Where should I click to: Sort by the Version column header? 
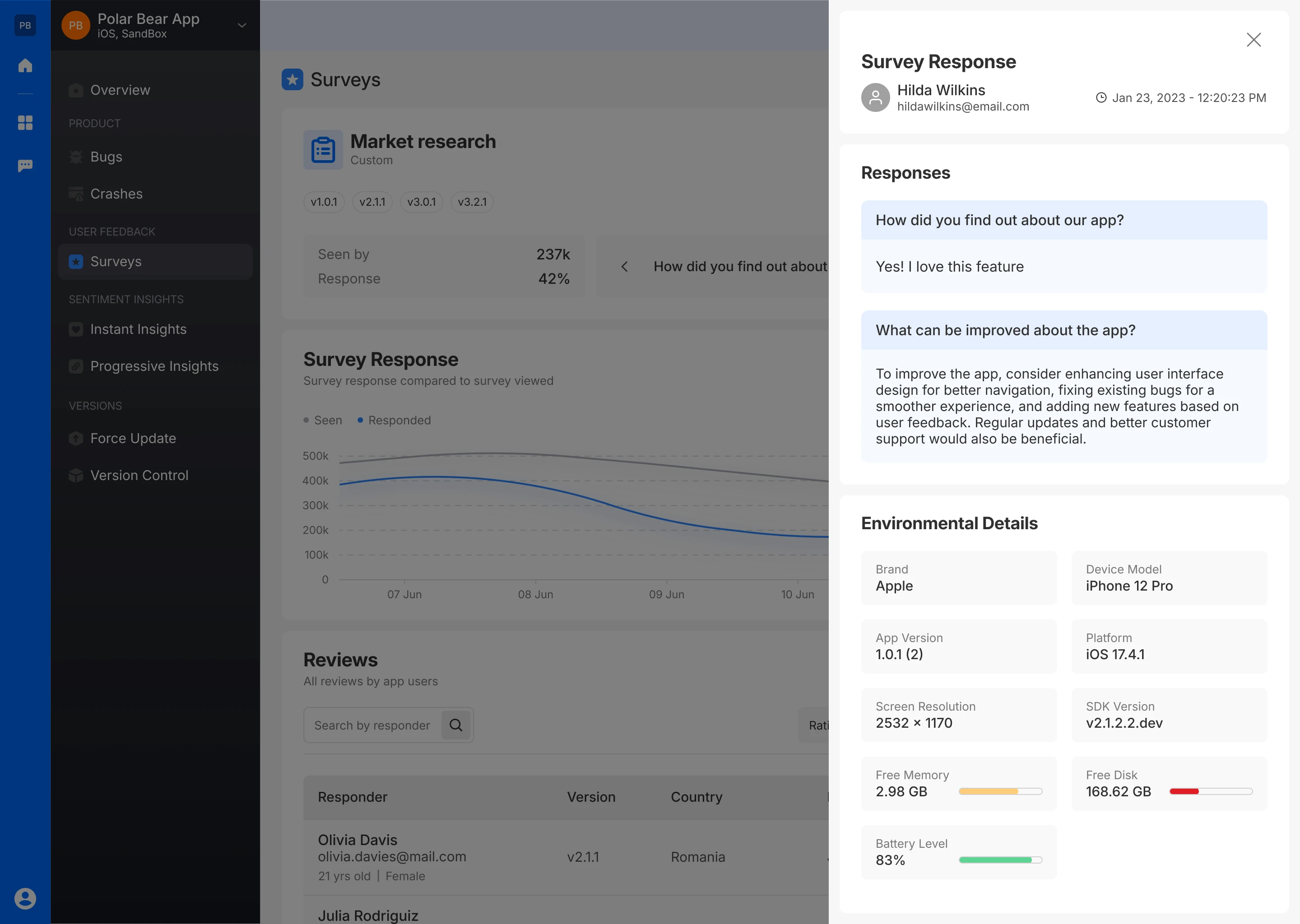click(x=591, y=797)
